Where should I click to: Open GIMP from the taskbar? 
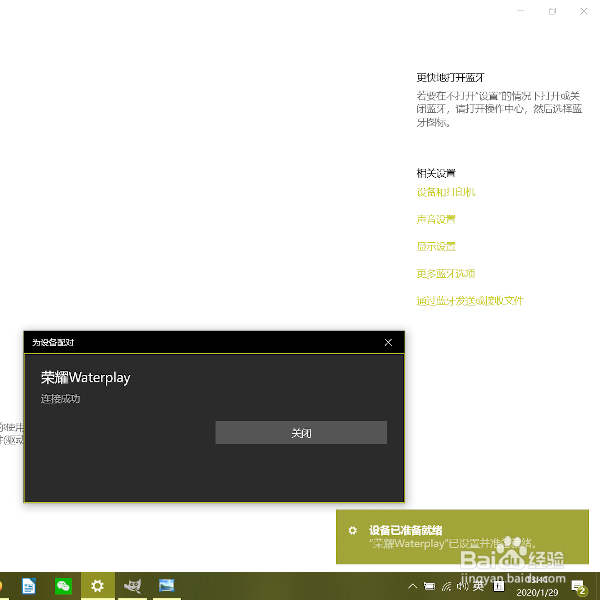tap(132, 585)
